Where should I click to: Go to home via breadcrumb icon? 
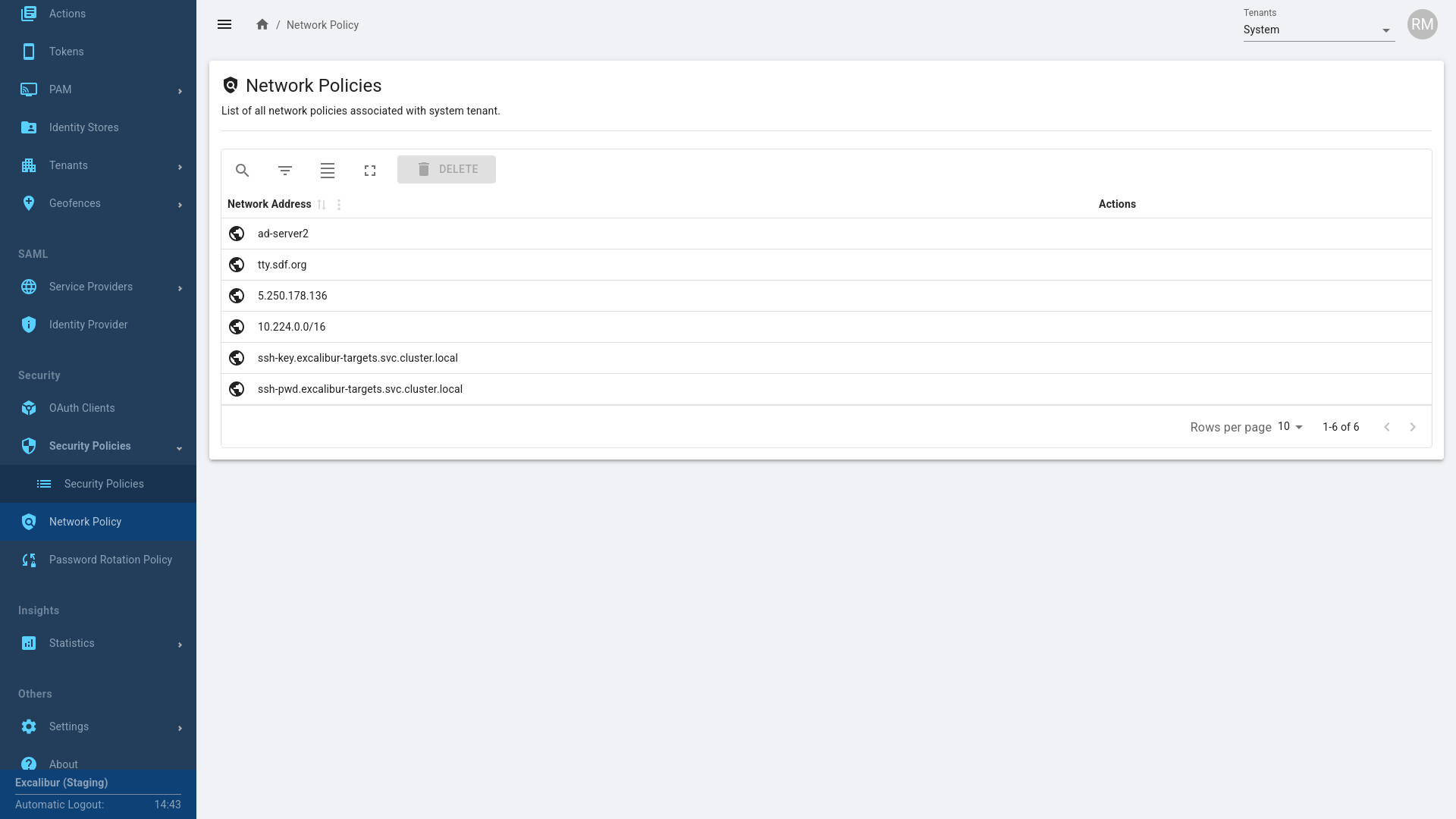click(262, 25)
